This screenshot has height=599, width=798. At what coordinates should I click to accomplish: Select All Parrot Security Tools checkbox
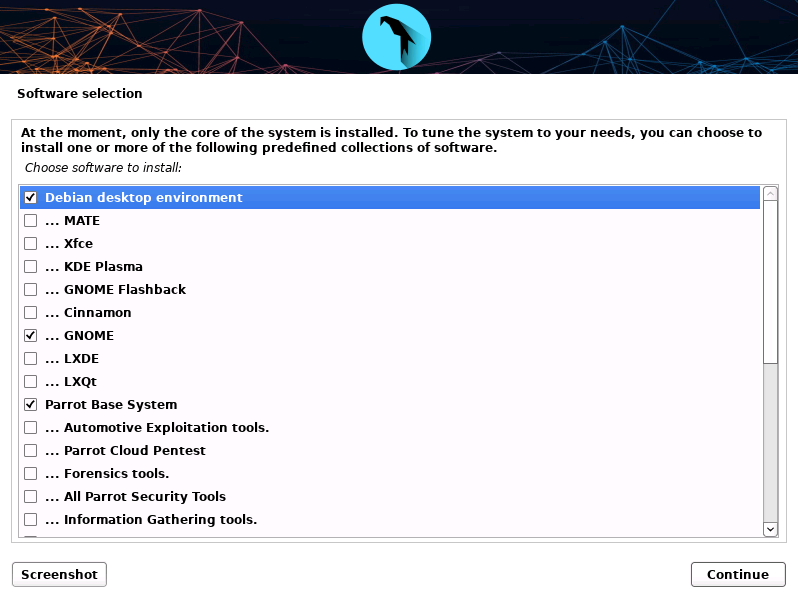pyautogui.click(x=31, y=496)
